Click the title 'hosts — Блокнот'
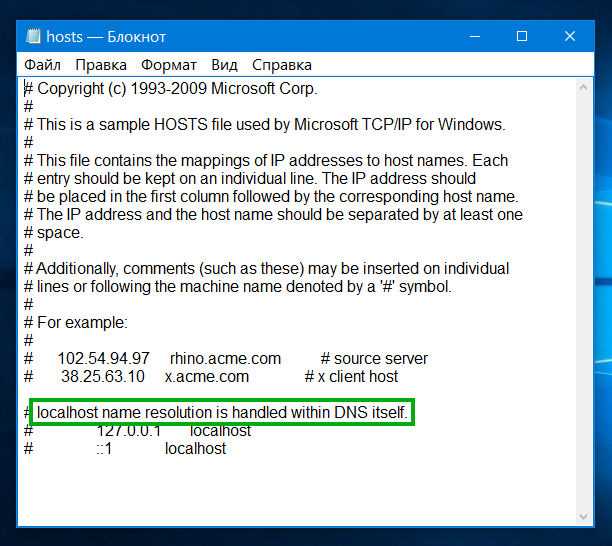This screenshot has width=612, height=546. 106,37
